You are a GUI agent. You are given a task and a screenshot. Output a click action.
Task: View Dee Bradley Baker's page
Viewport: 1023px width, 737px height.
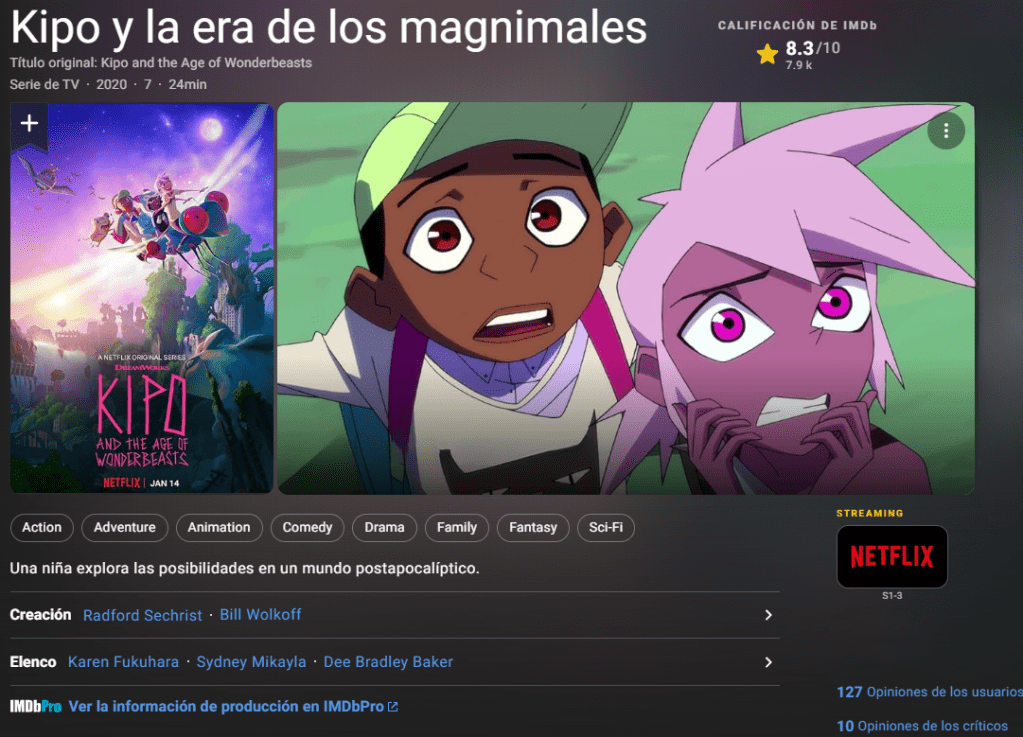point(388,662)
